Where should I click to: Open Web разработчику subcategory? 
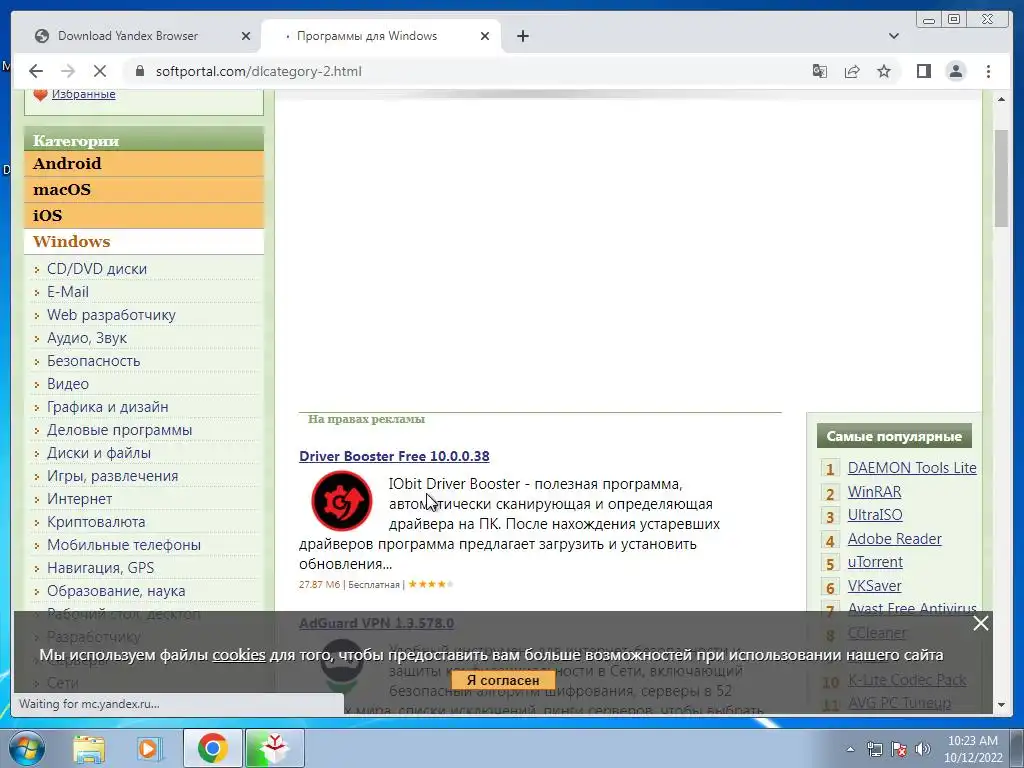[x=111, y=315]
